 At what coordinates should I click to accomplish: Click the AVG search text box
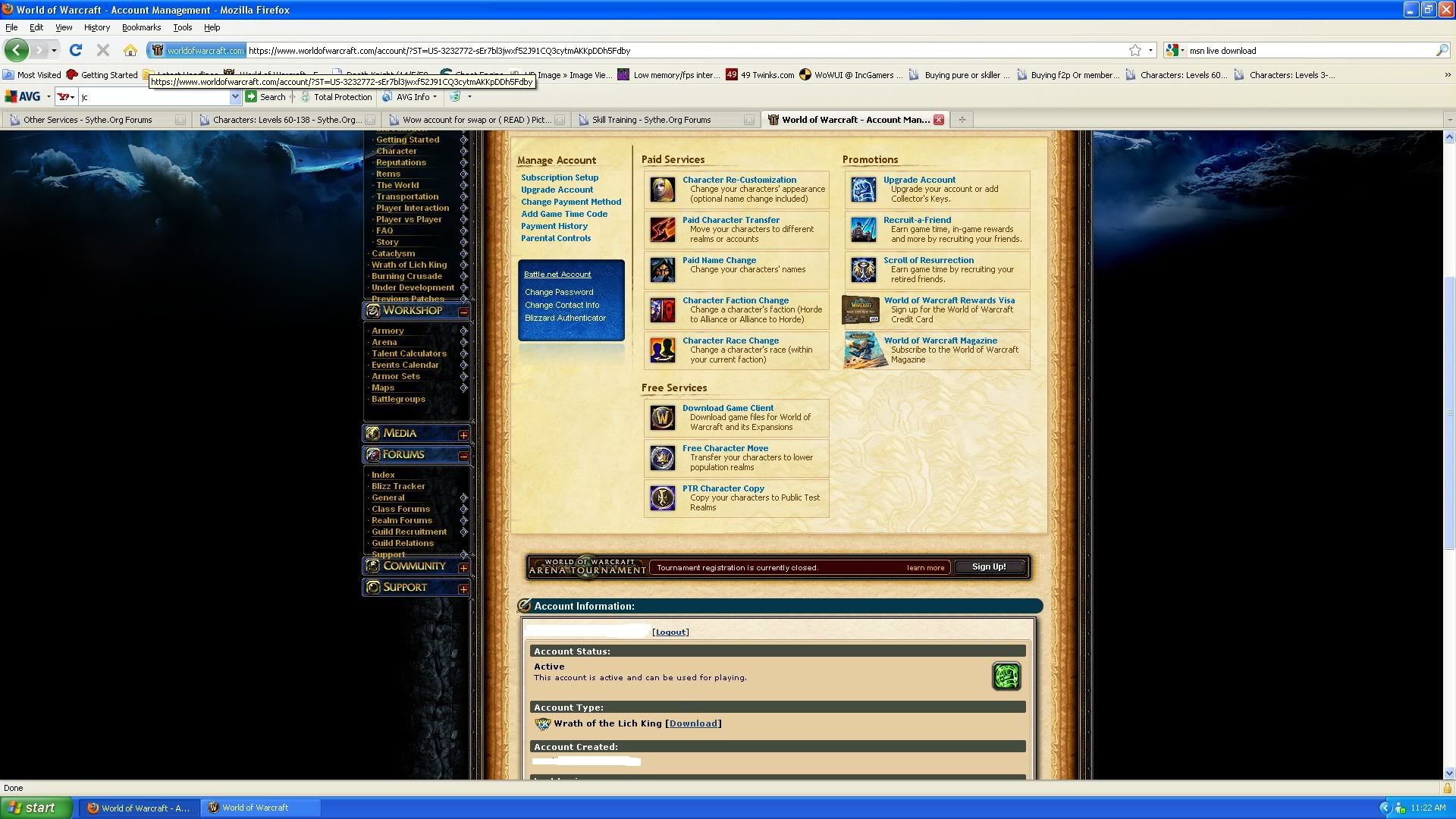click(x=154, y=97)
